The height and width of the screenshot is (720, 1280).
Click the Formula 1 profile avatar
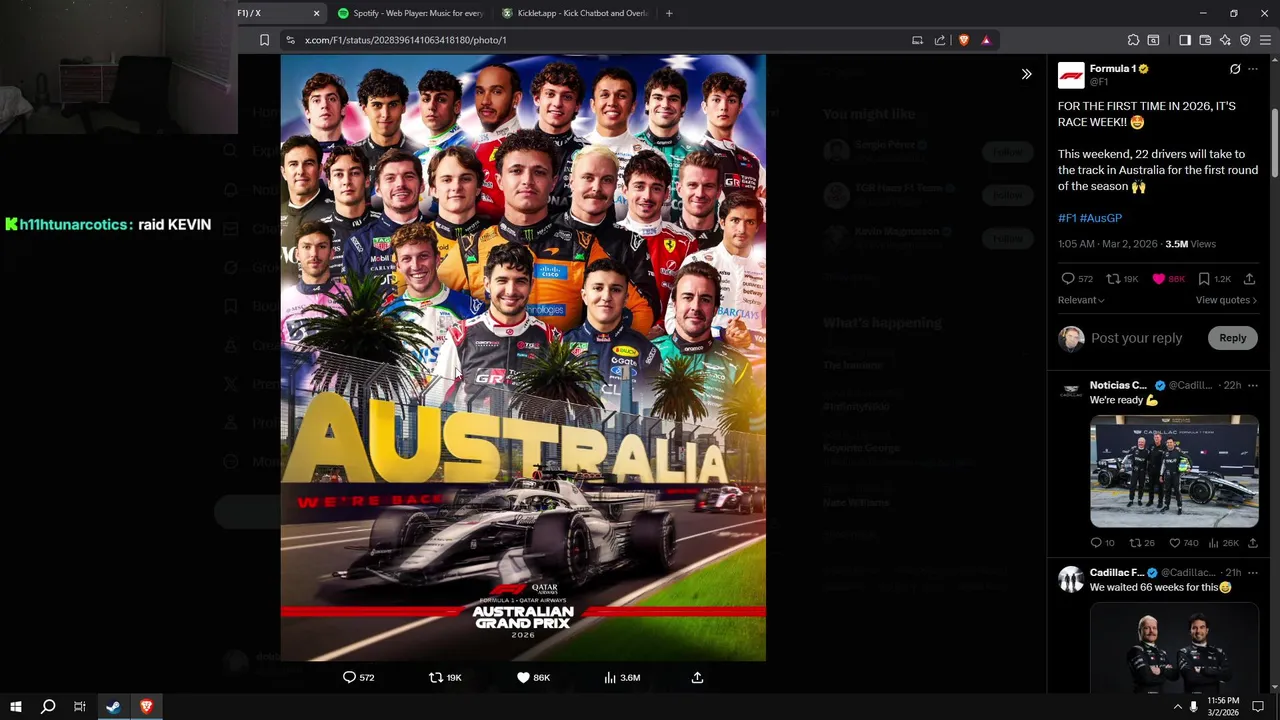tap(1071, 75)
